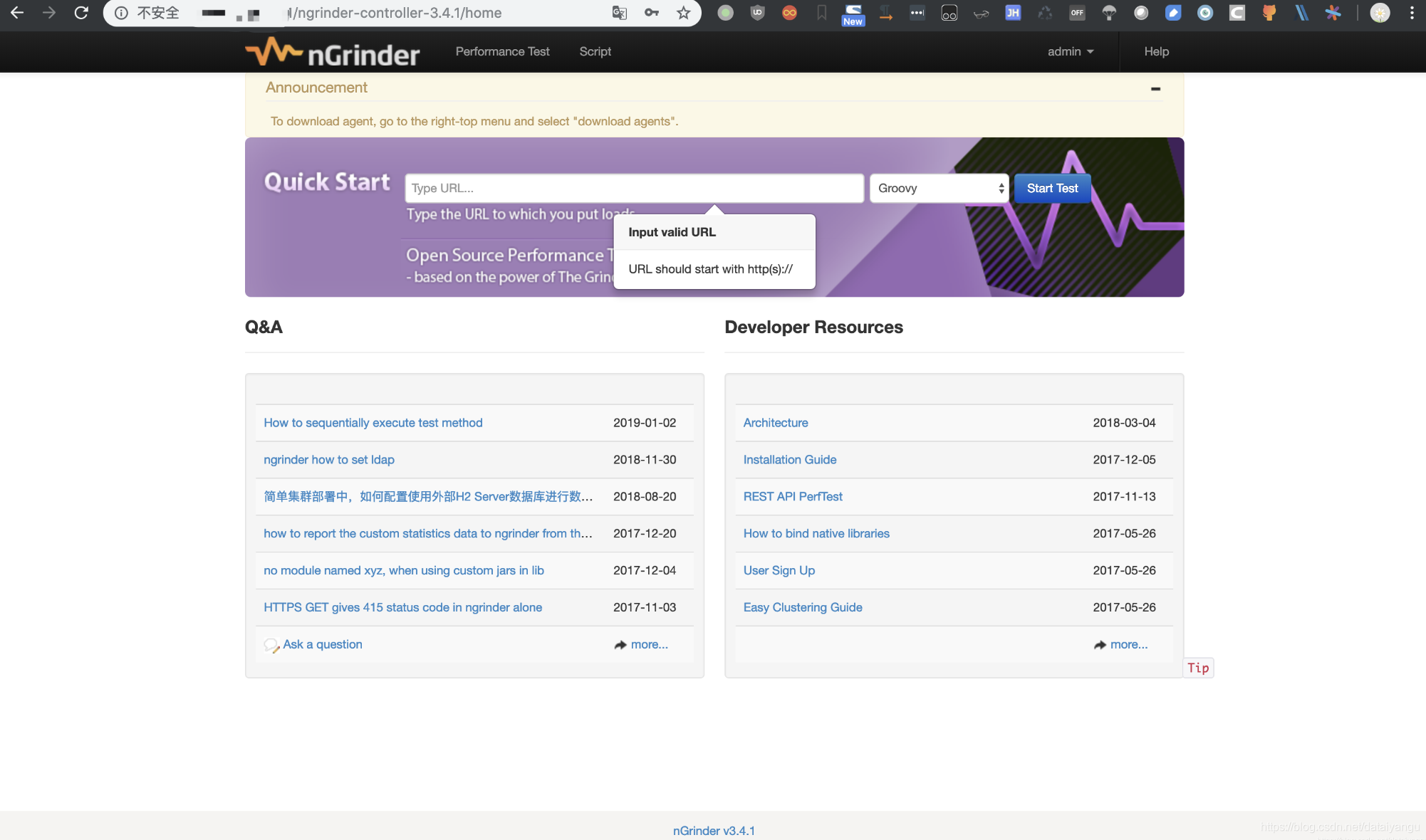Click the Type URL input field
This screenshot has height=840, width=1426.
634,188
